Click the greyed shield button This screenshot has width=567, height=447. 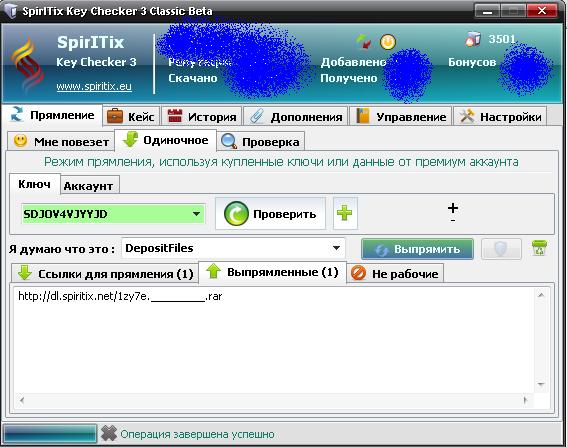[x=501, y=249]
